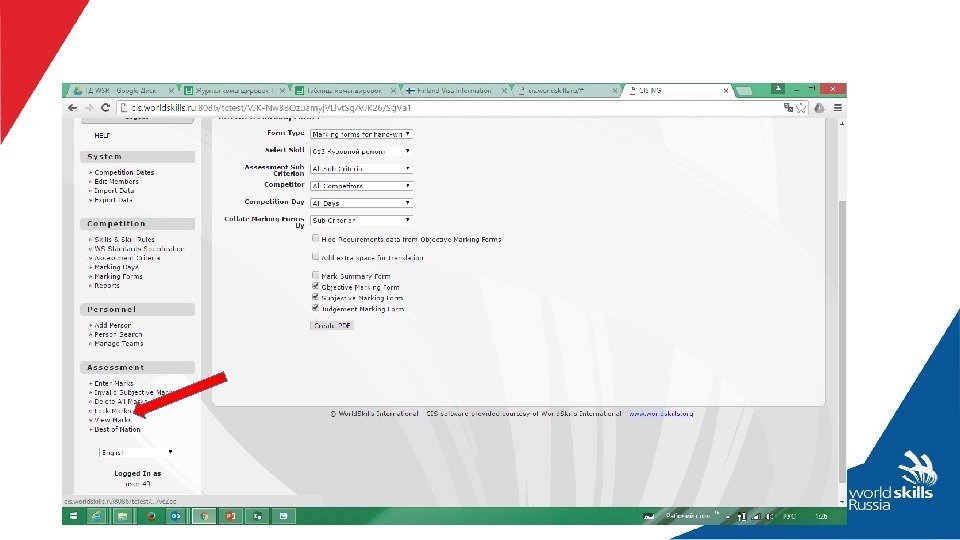Open Excel from the taskbar
The width and height of the screenshot is (960, 540).
coord(257,516)
